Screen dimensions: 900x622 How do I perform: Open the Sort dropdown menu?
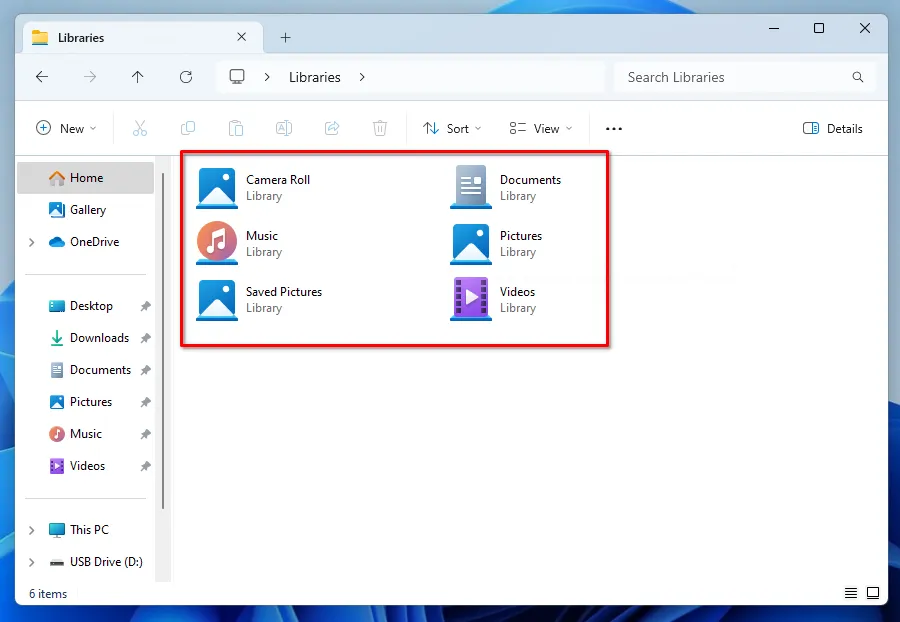pyautogui.click(x=452, y=128)
